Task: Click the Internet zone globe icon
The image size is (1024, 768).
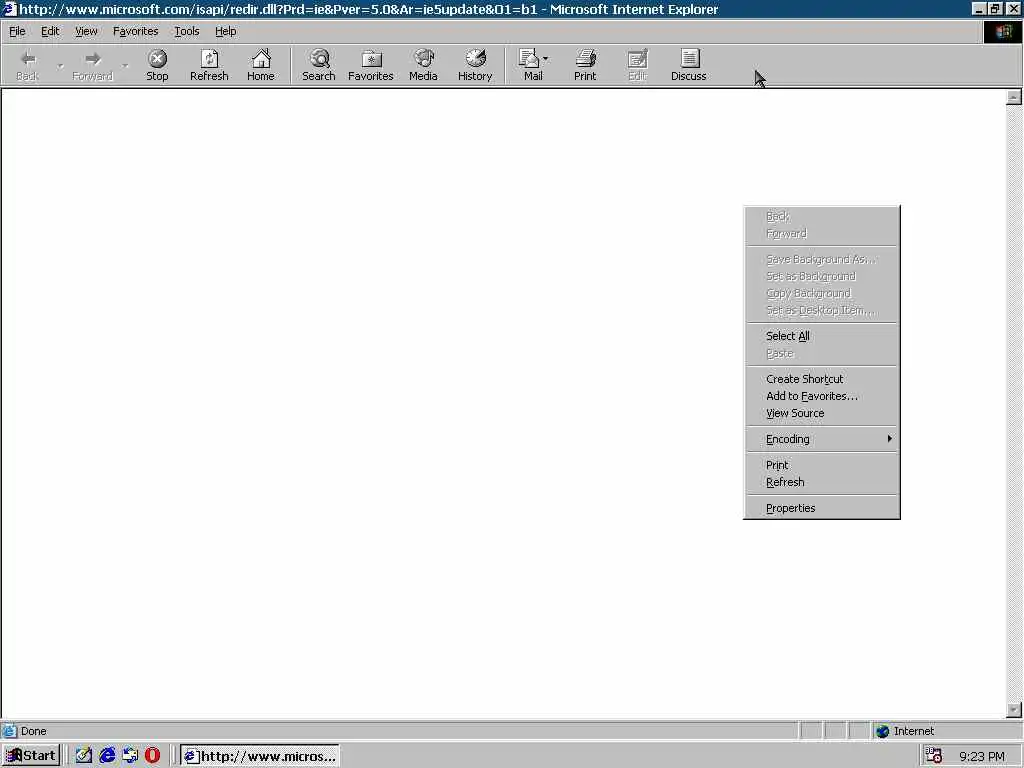Action: [882, 731]
